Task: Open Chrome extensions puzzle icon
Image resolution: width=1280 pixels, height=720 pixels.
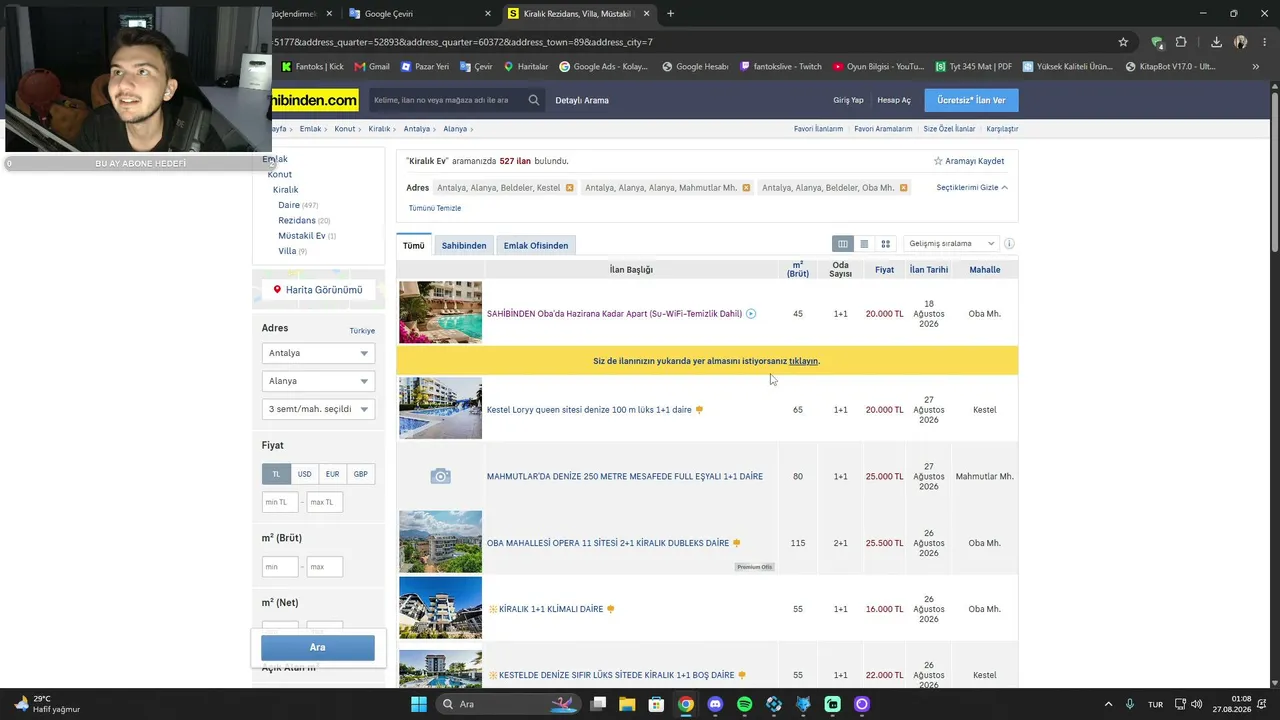Action: coord(1181,42)
